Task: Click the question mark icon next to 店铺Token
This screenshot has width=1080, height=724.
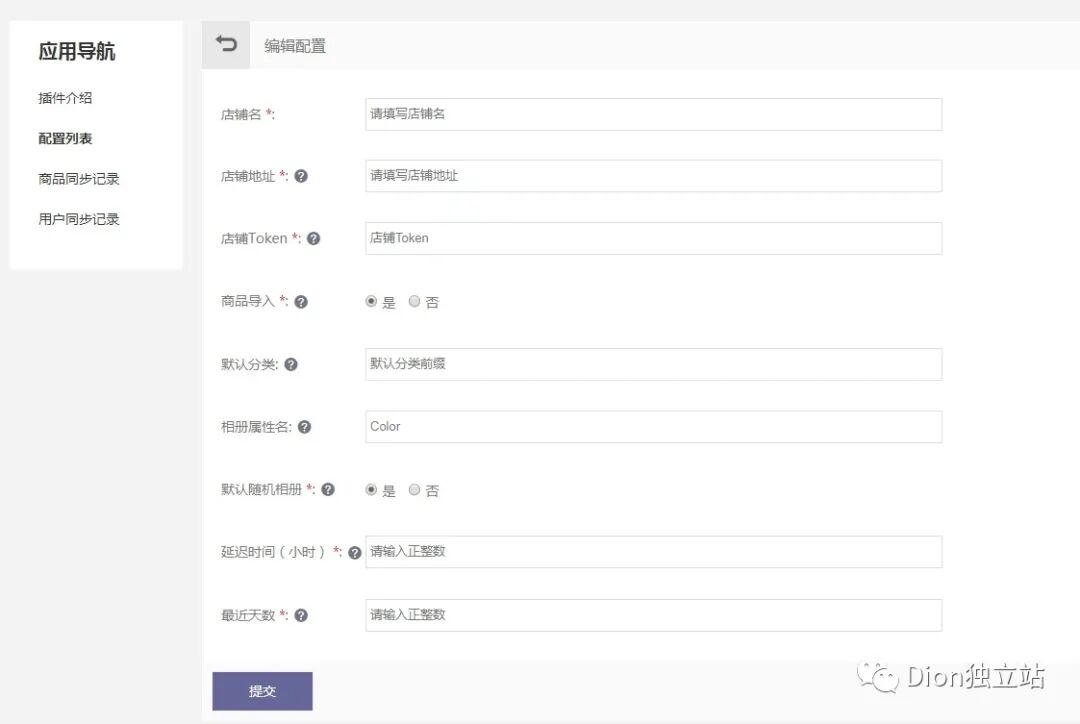Action: (x=313, y=238)
